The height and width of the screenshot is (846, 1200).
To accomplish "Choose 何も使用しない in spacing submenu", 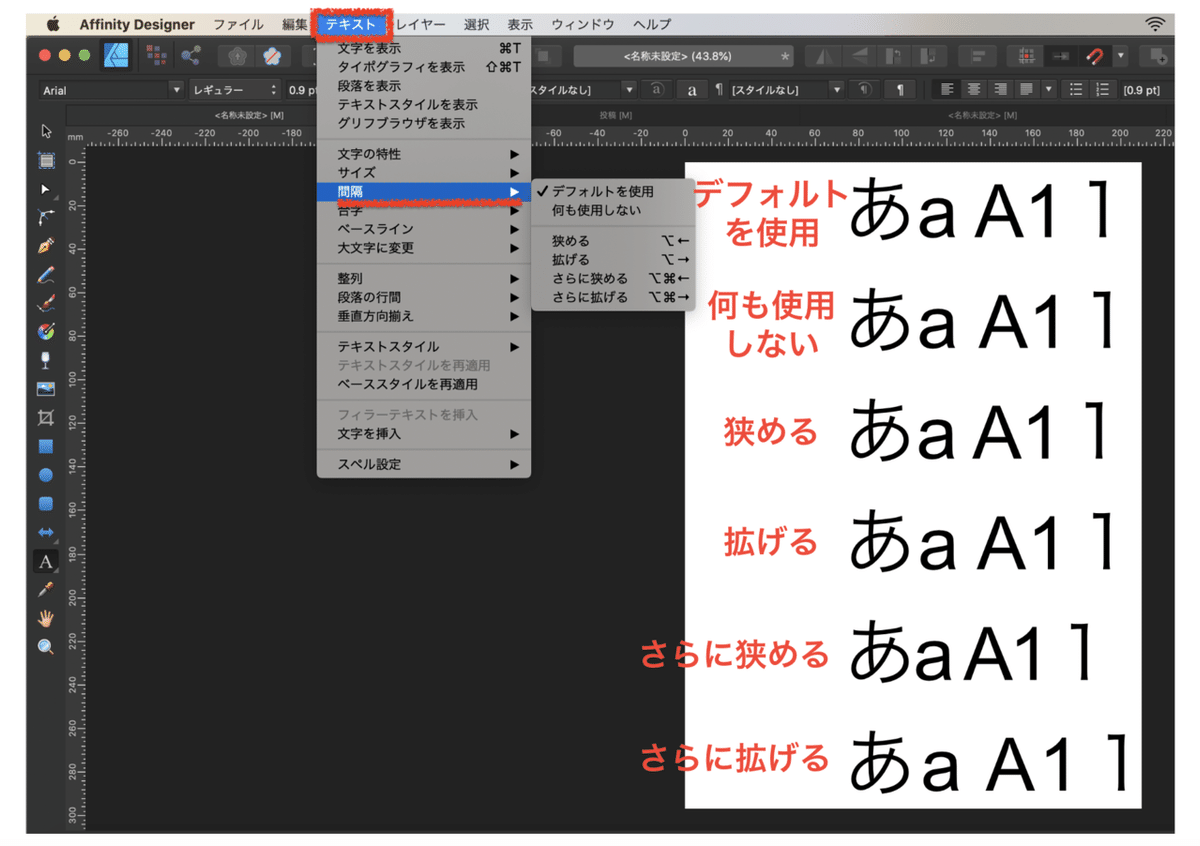I will 613,210.
